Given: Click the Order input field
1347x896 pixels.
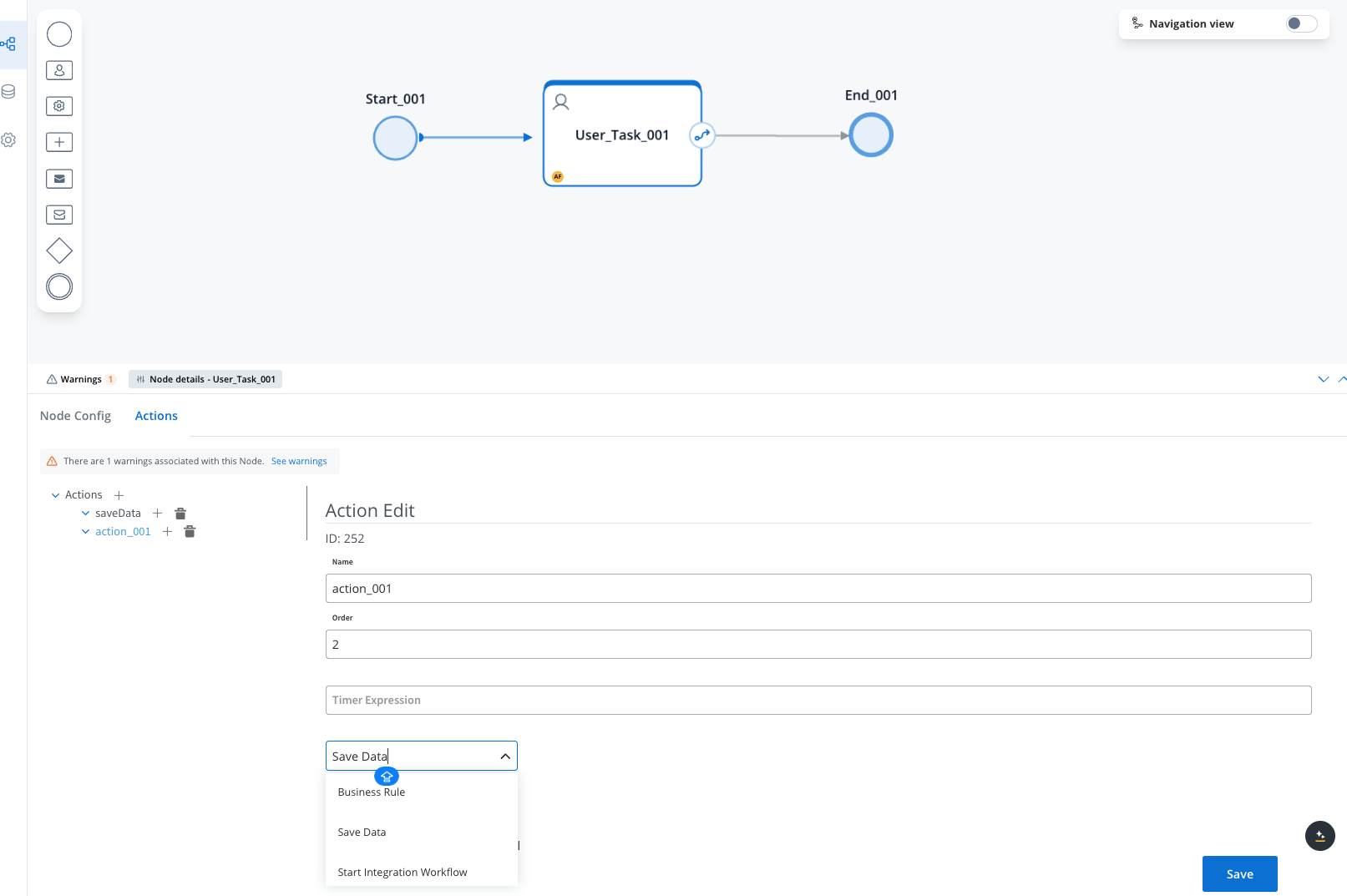Looking at the screenshot, I should [x=818, y=644].
